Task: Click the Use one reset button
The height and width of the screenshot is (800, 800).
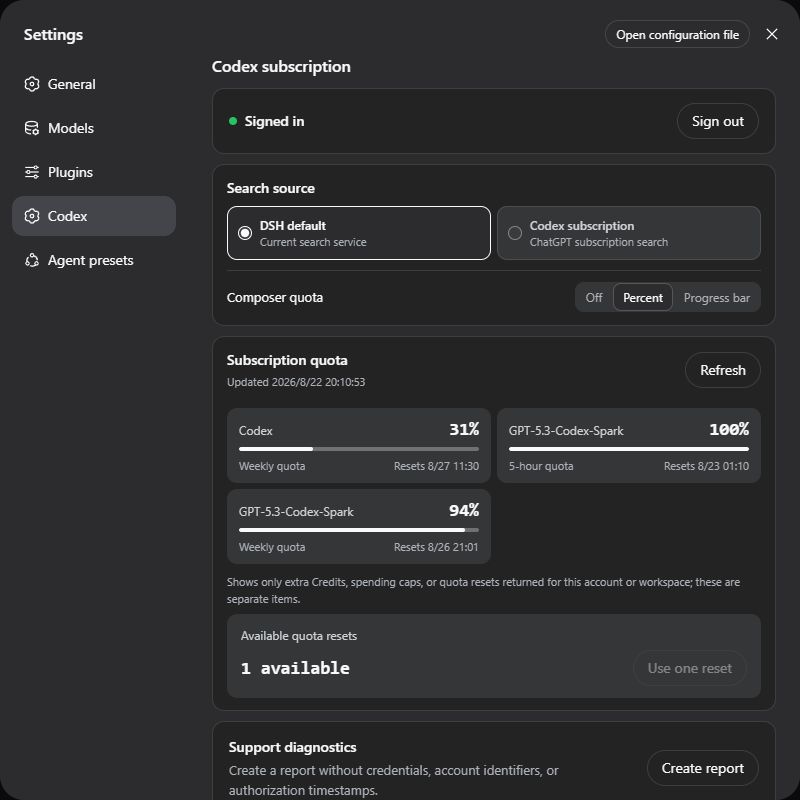Action: pos(689,668)
